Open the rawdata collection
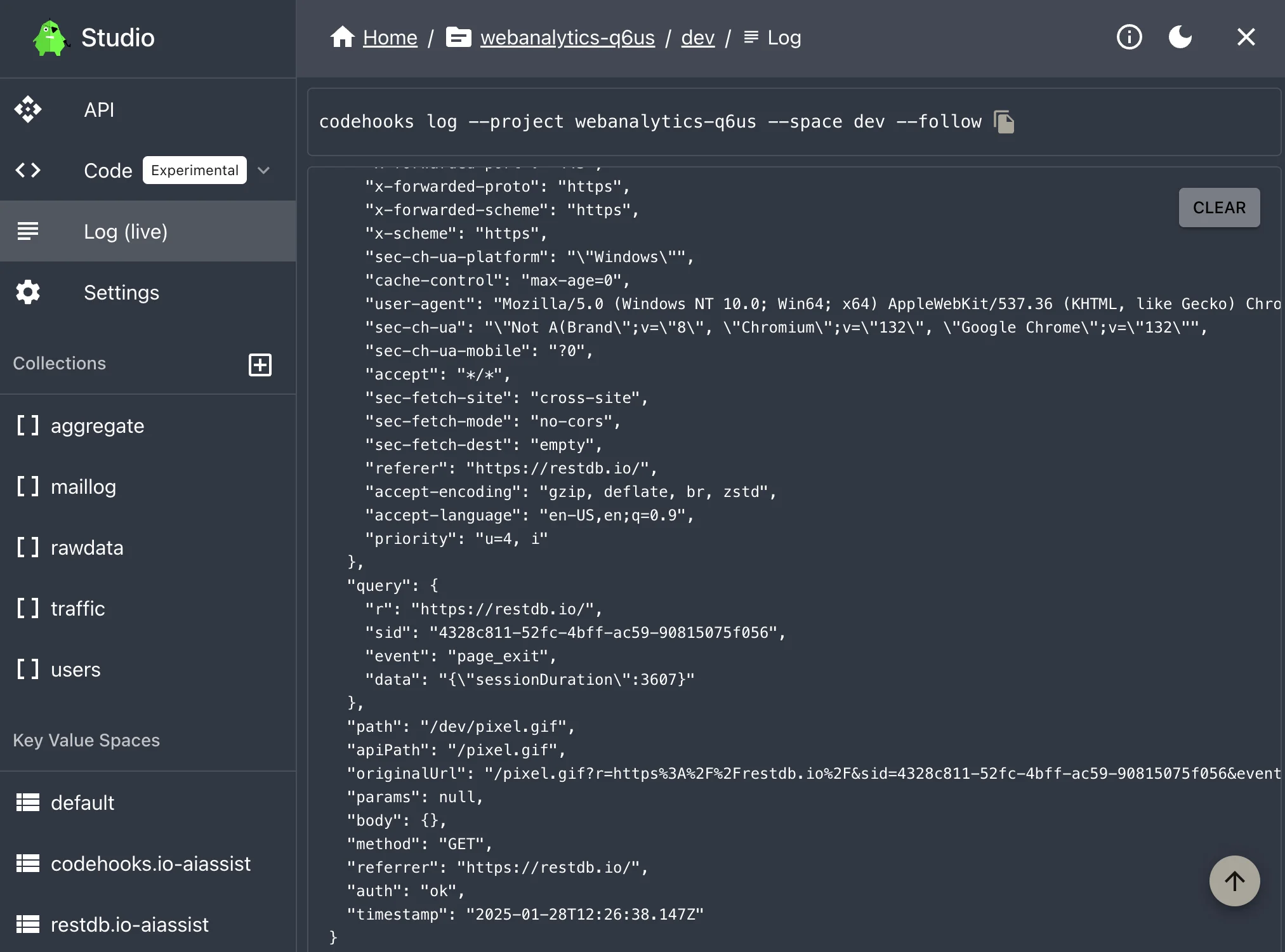 tap(148, 547)
